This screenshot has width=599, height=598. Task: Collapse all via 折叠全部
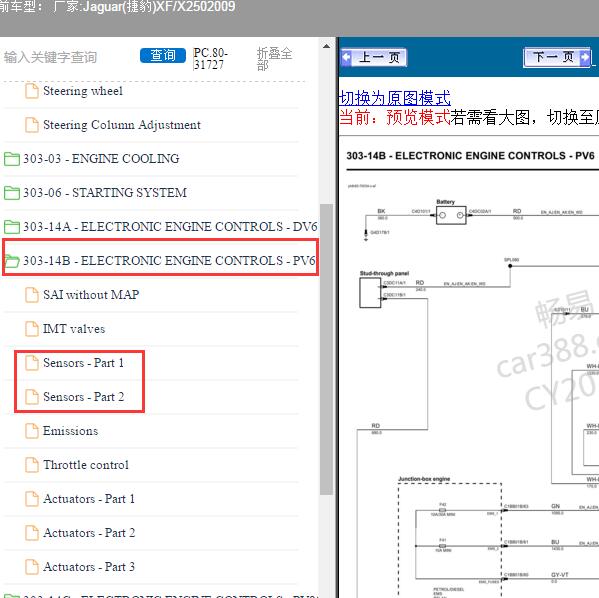[274, 59]
